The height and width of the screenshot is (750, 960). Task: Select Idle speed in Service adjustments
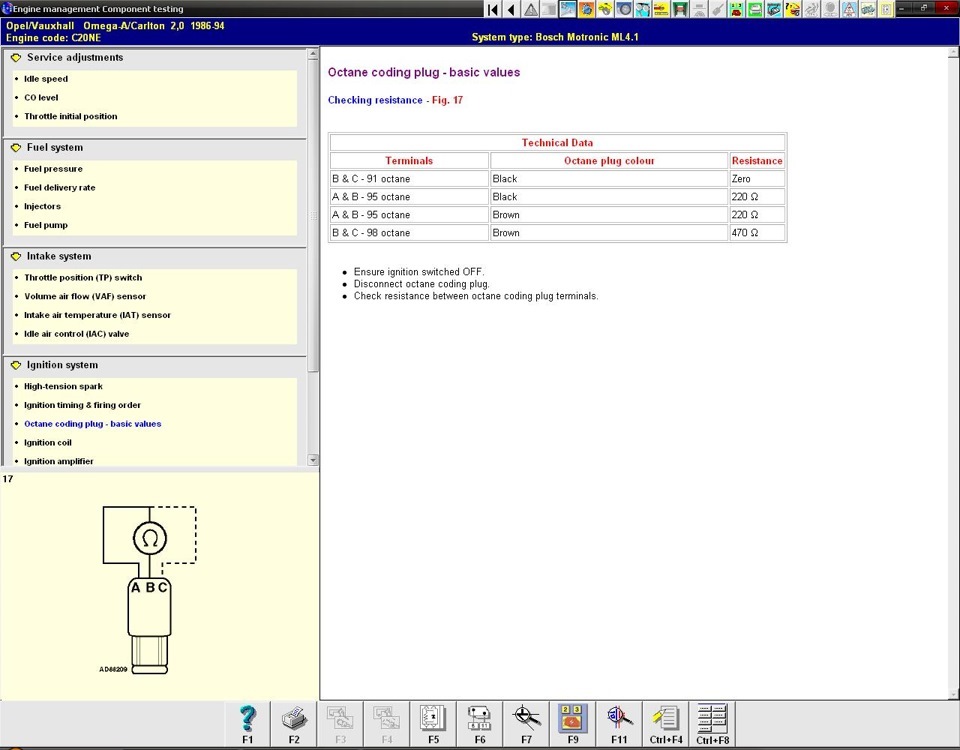tap(46, 79)
